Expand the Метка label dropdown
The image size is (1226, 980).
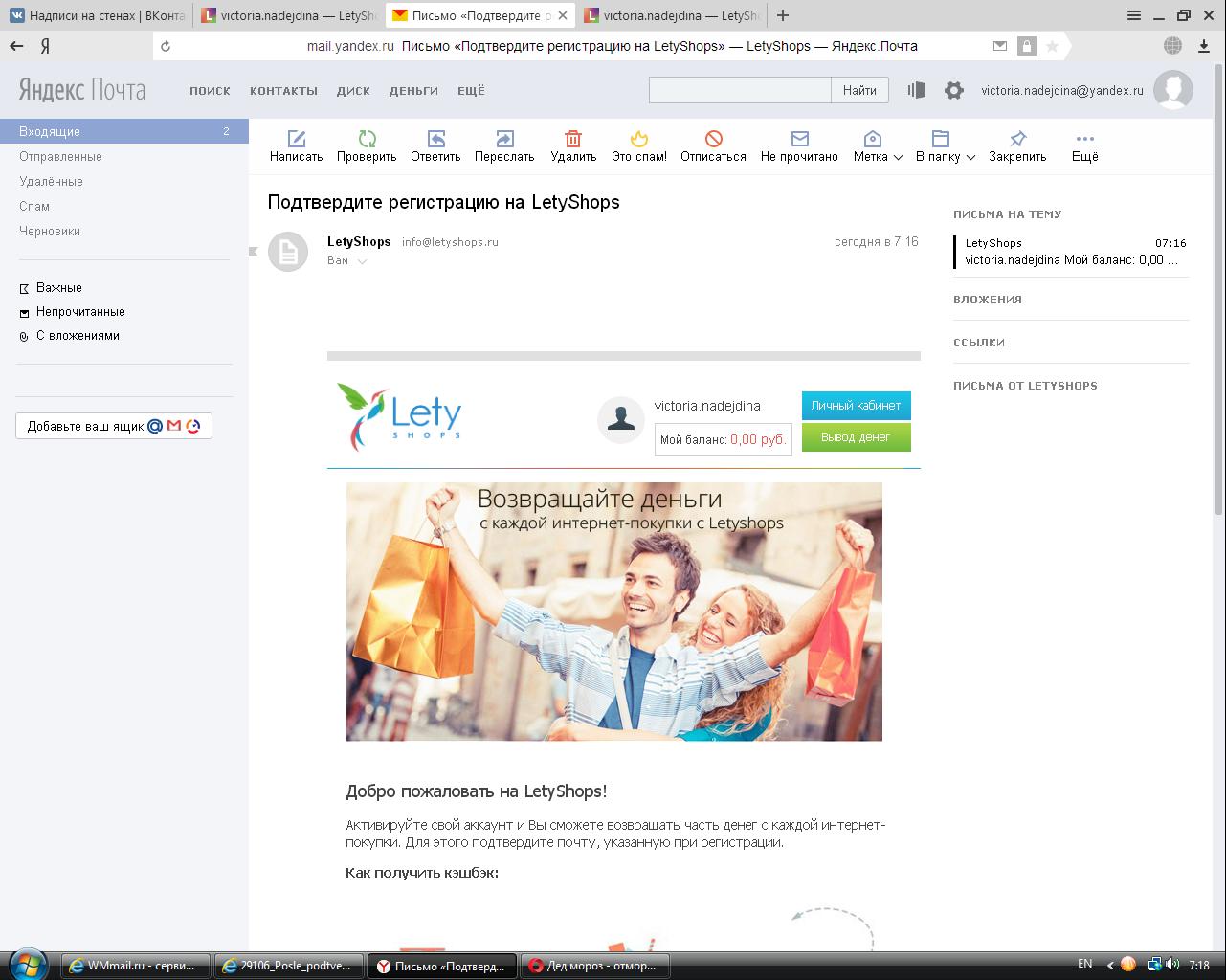[x=898, y=158]
